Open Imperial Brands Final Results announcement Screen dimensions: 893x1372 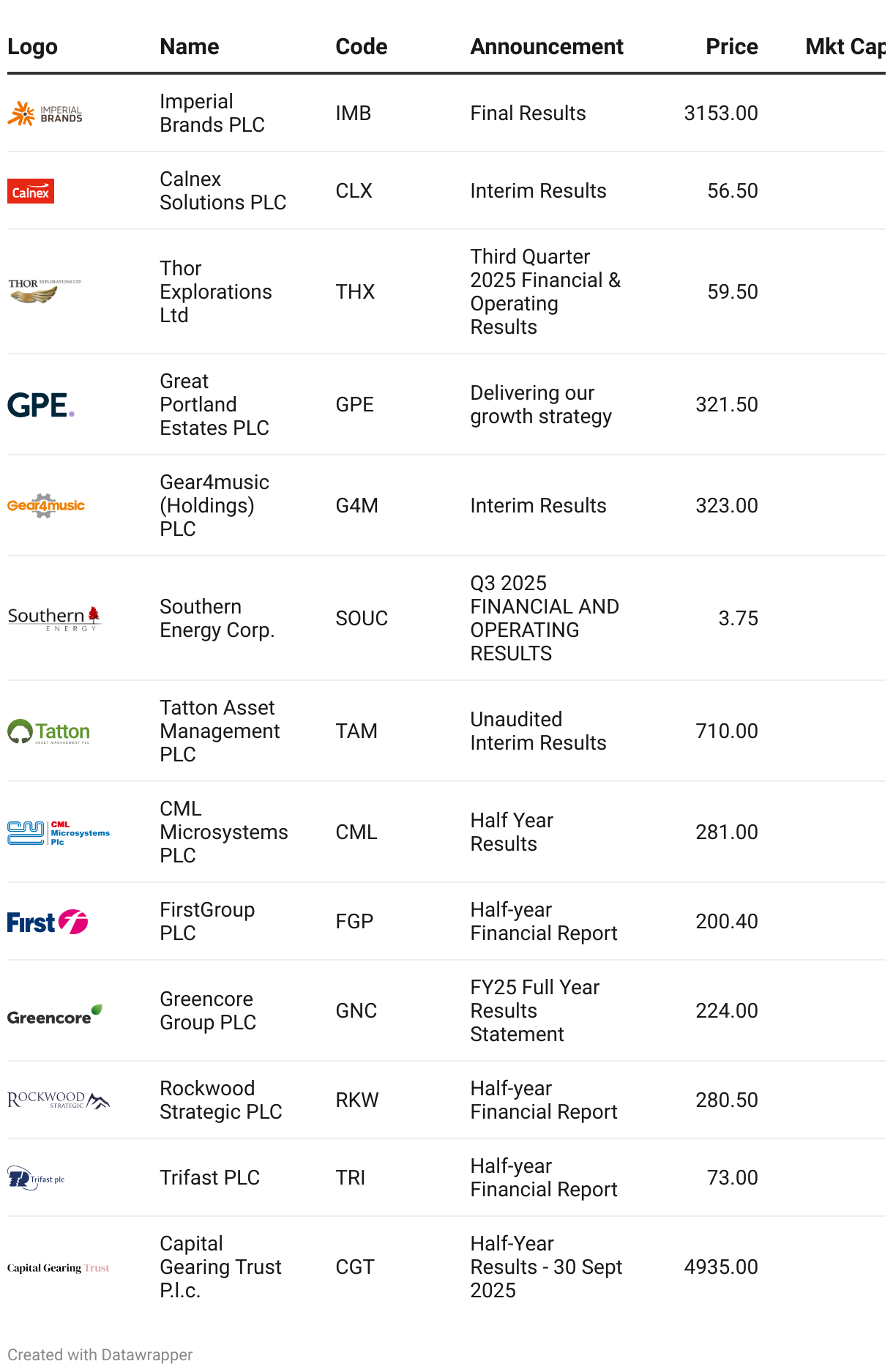[x=528, y=113]
